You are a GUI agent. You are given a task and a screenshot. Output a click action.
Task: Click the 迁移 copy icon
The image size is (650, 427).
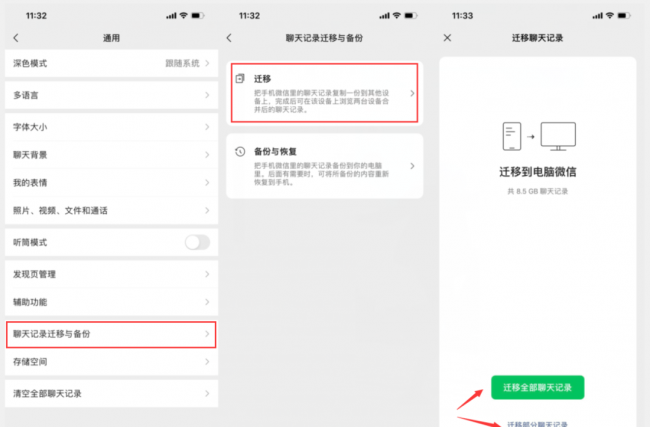[240, 78]
